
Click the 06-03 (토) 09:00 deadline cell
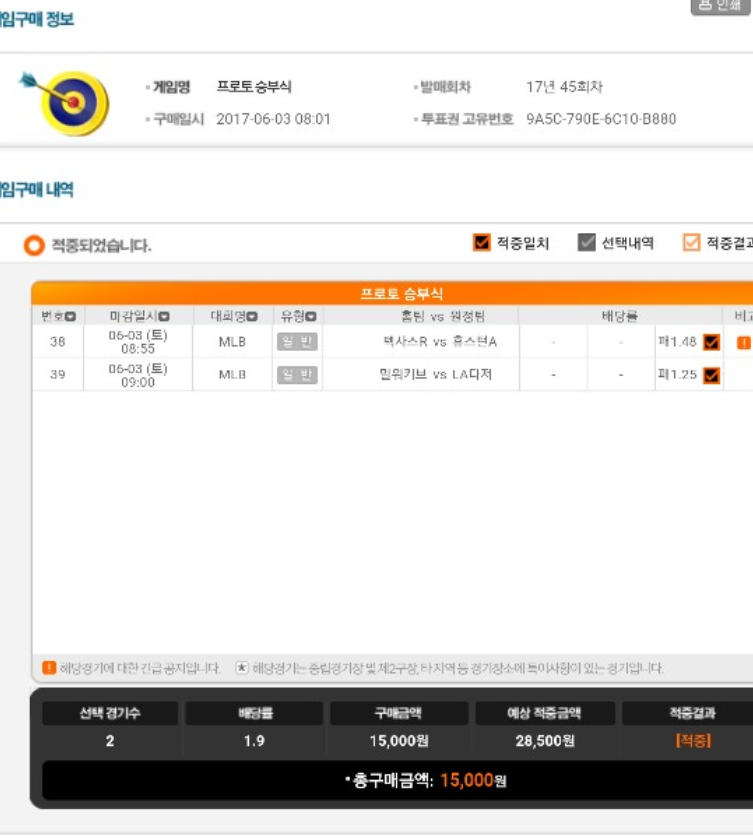tap(138, 375)
